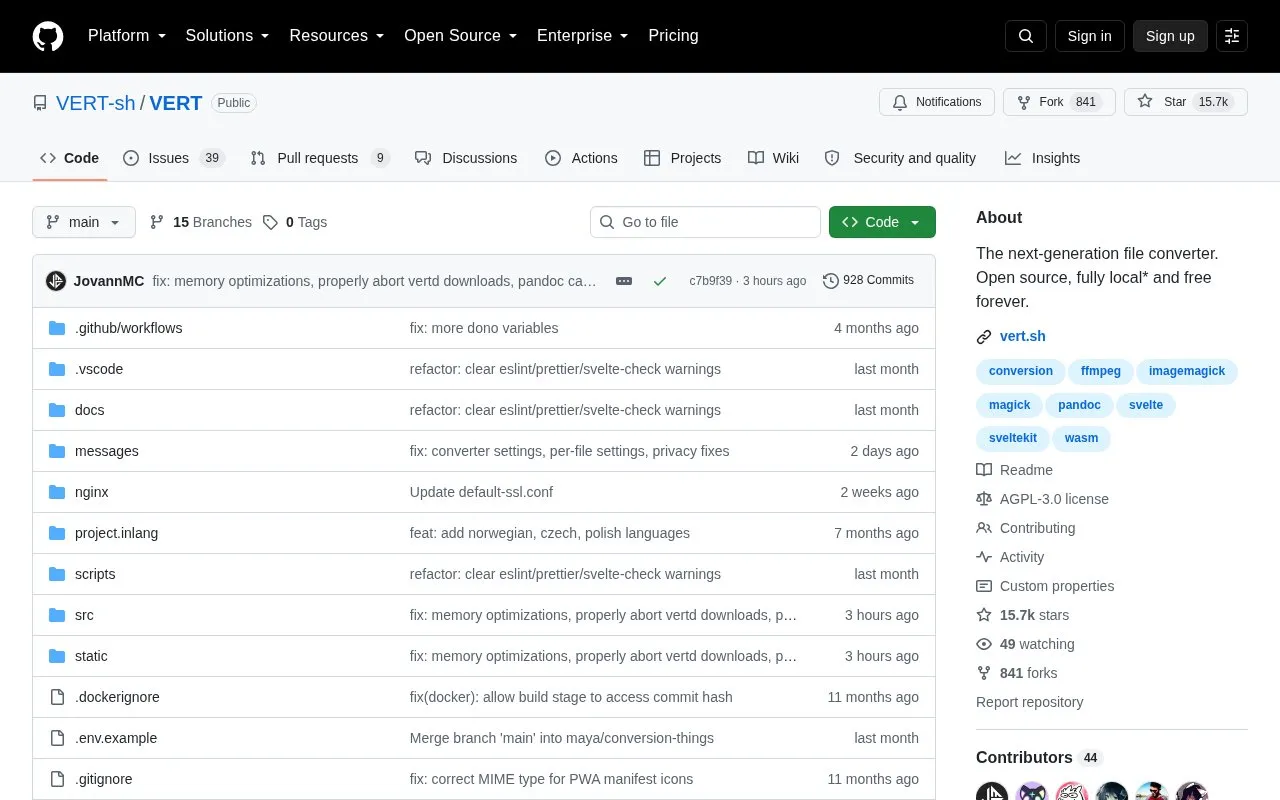This screenshot has height=800, width=1280.
Task: Open Security and quality tab
Action: tap(900, 158)
